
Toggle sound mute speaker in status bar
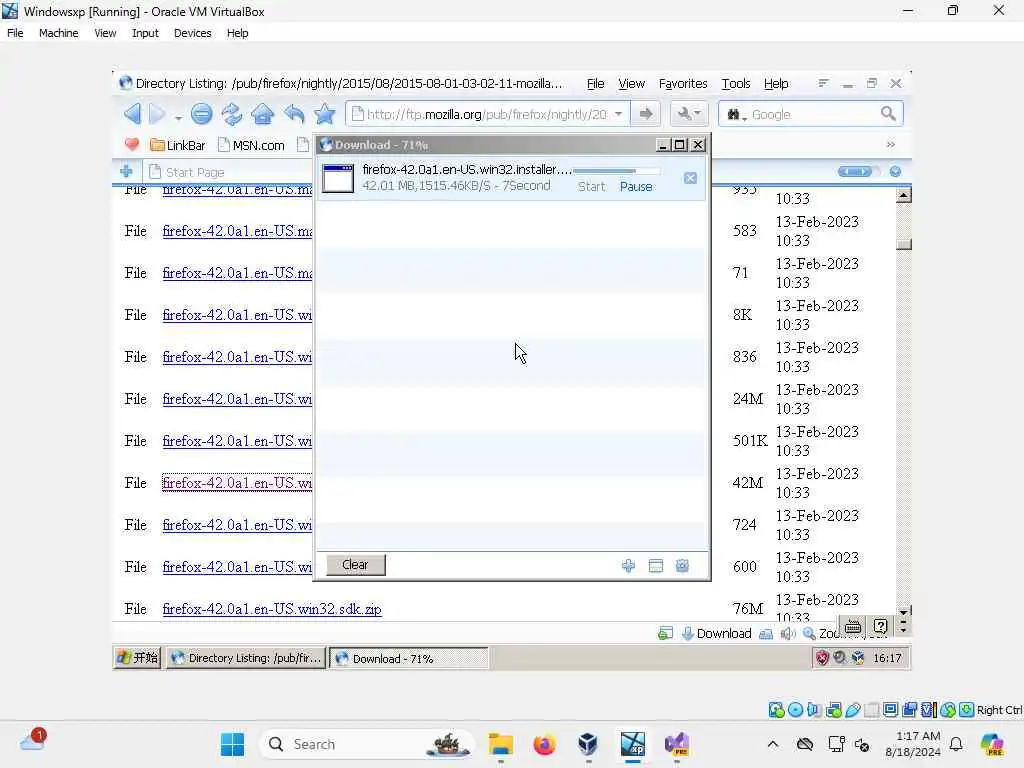point(788,633)
